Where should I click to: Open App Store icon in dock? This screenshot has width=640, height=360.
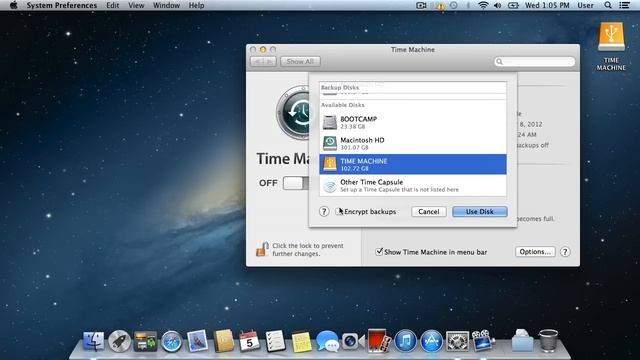pos(431,341)
